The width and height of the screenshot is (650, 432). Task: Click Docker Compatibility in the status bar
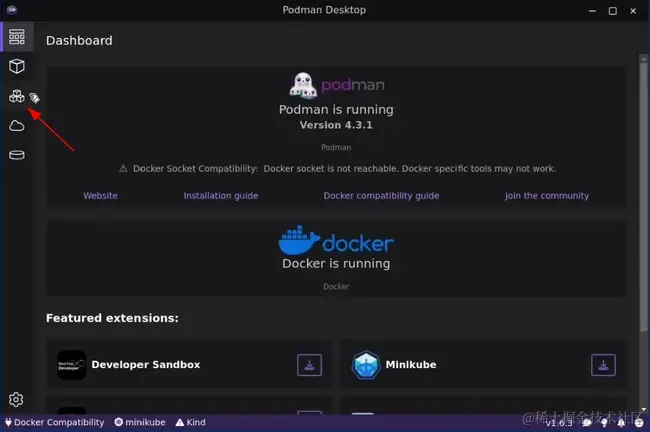pyautogui.click(x=55, y=422)
